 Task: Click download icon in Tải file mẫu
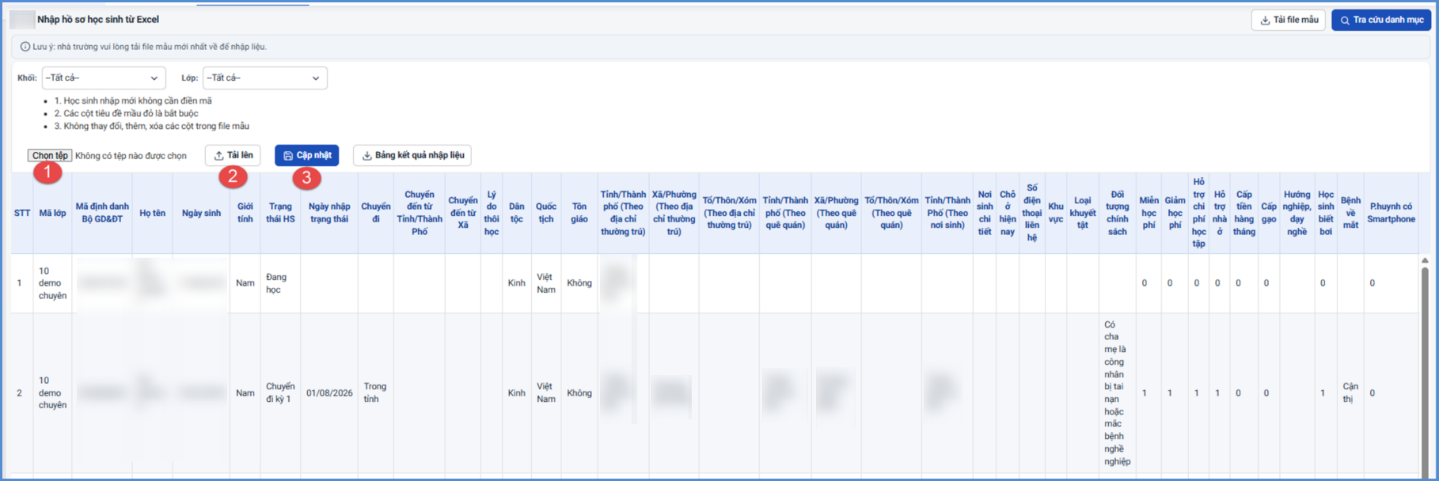pos(1265,20)
